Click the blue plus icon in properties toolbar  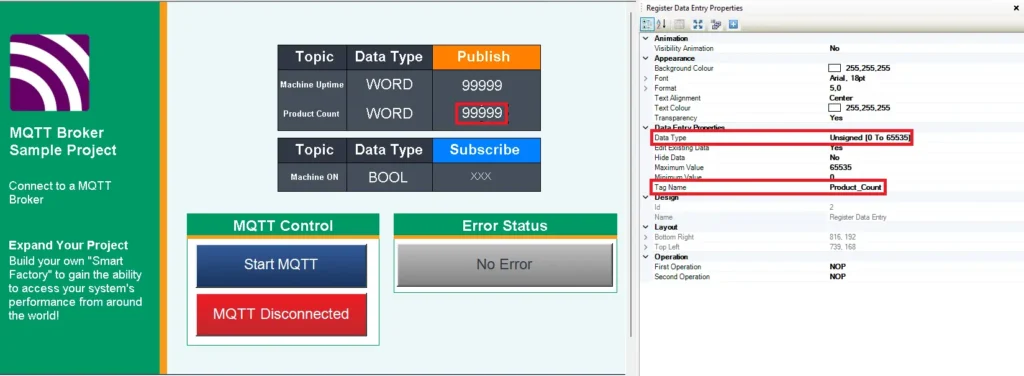pos(733,25)
